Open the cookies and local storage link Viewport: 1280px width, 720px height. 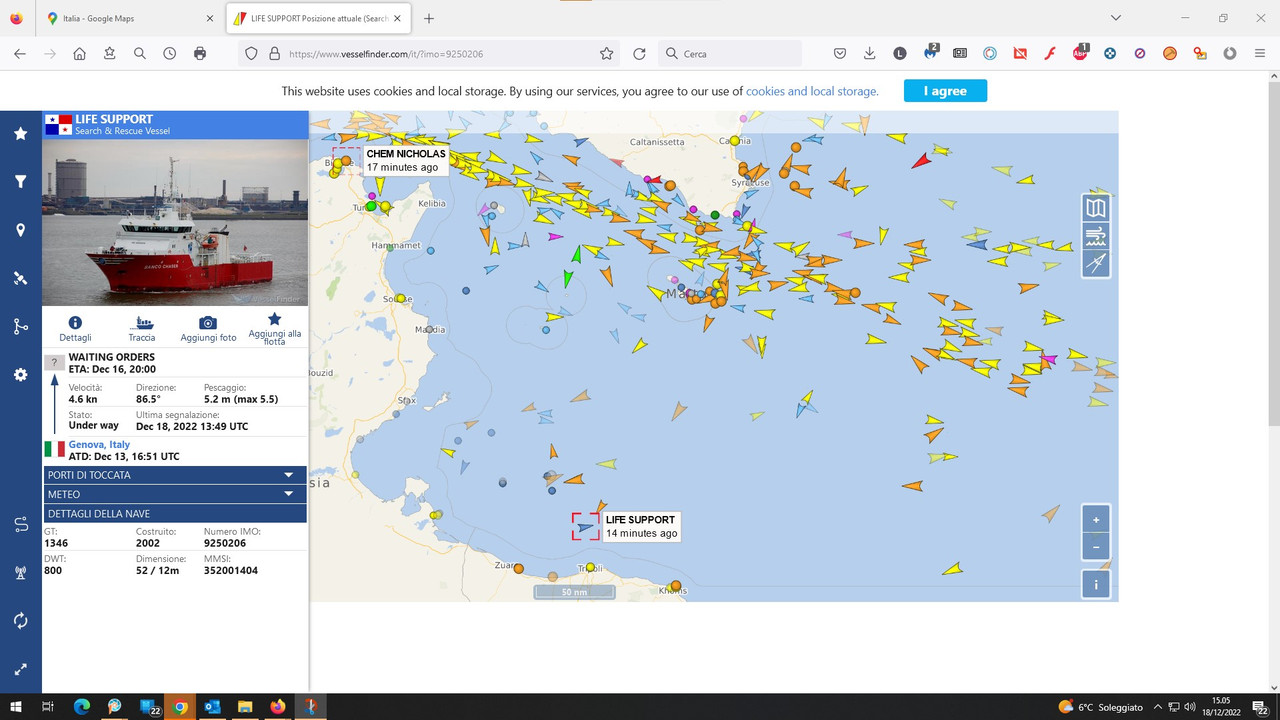pos(812,91)
